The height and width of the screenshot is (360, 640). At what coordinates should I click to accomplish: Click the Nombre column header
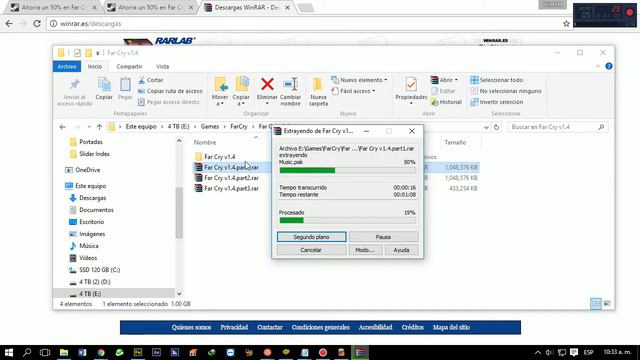(205, 142)
